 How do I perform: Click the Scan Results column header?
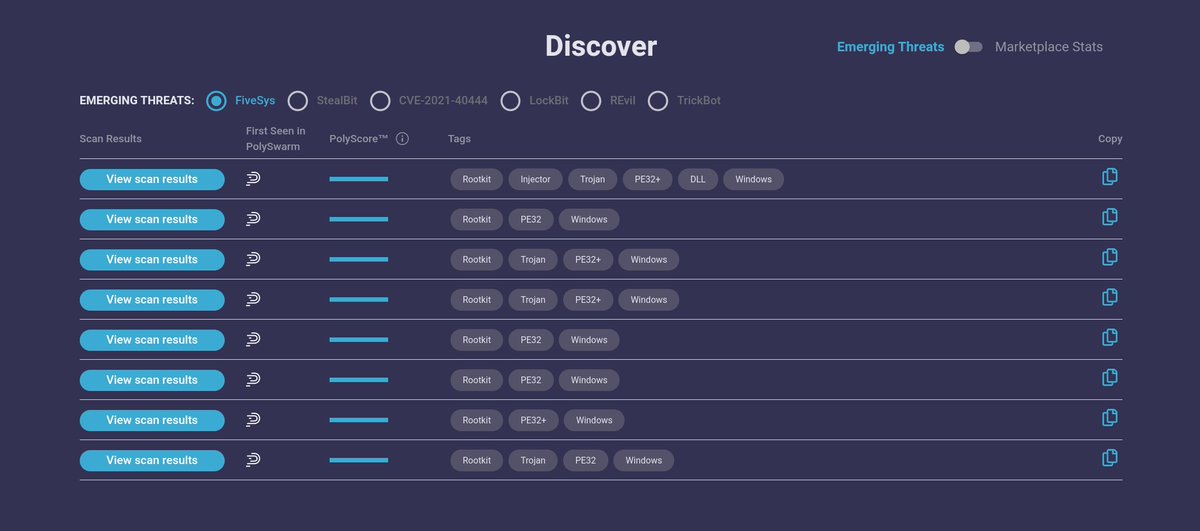(111, 139)
